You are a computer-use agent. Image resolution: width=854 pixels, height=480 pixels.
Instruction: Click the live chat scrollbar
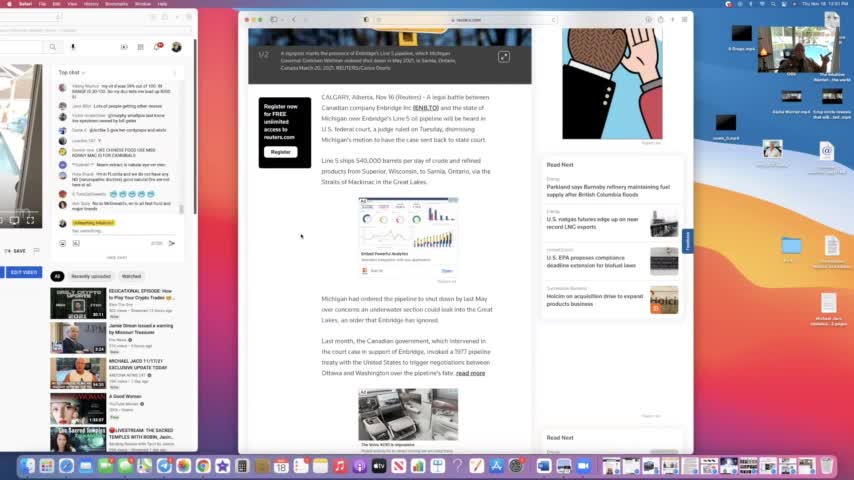point(181,209)
